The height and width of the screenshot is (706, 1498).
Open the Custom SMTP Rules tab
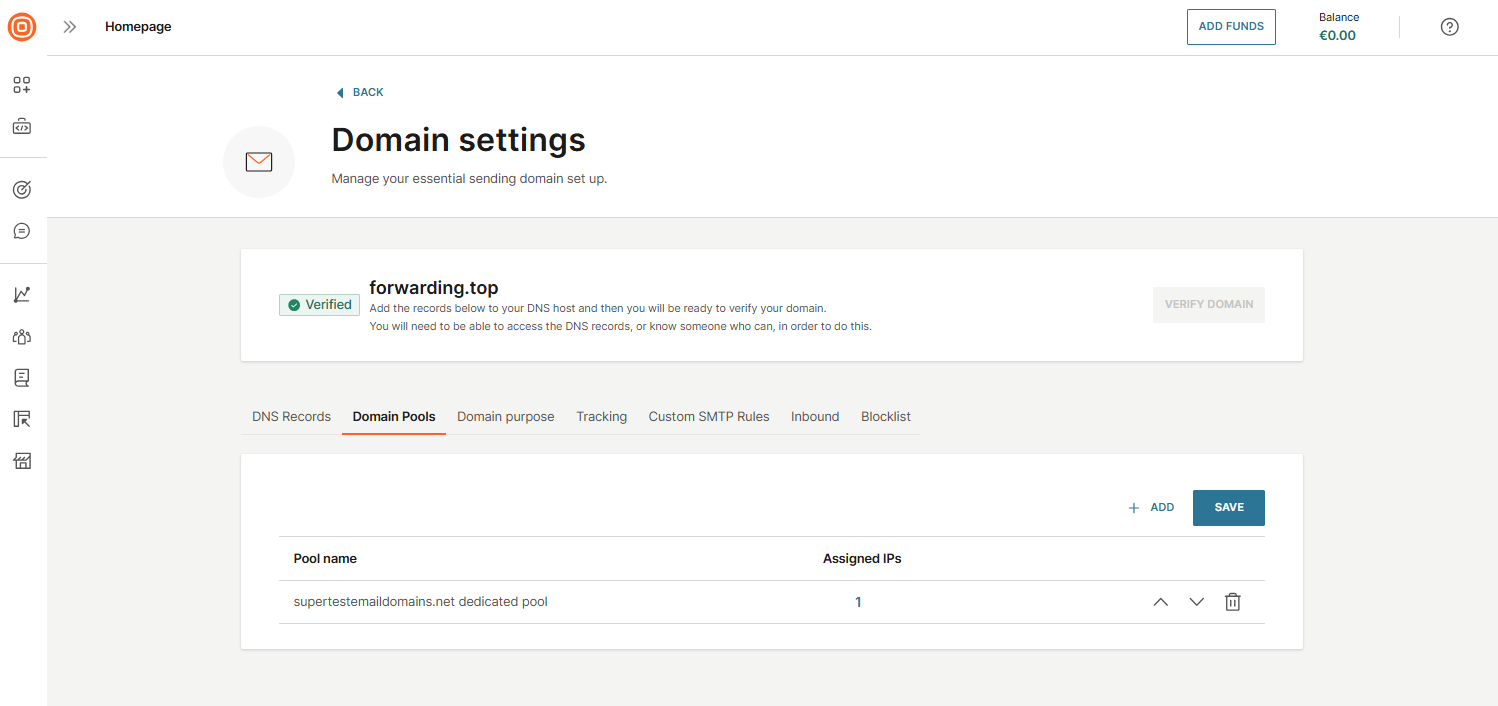click(709, 416)
